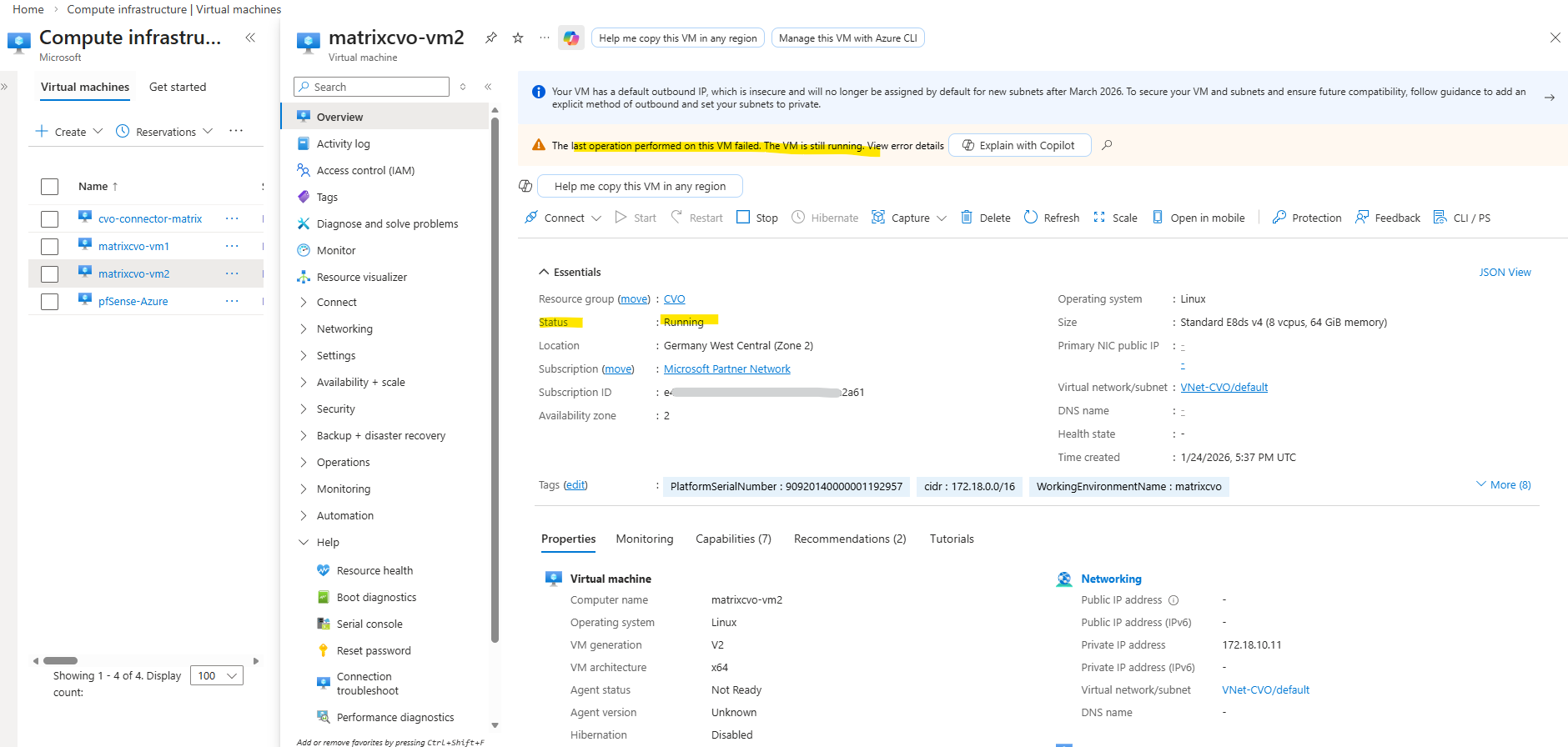Viewport: 1568px width, 747px height.
Task: Click the favorite star icon
Action: (518, 38)
